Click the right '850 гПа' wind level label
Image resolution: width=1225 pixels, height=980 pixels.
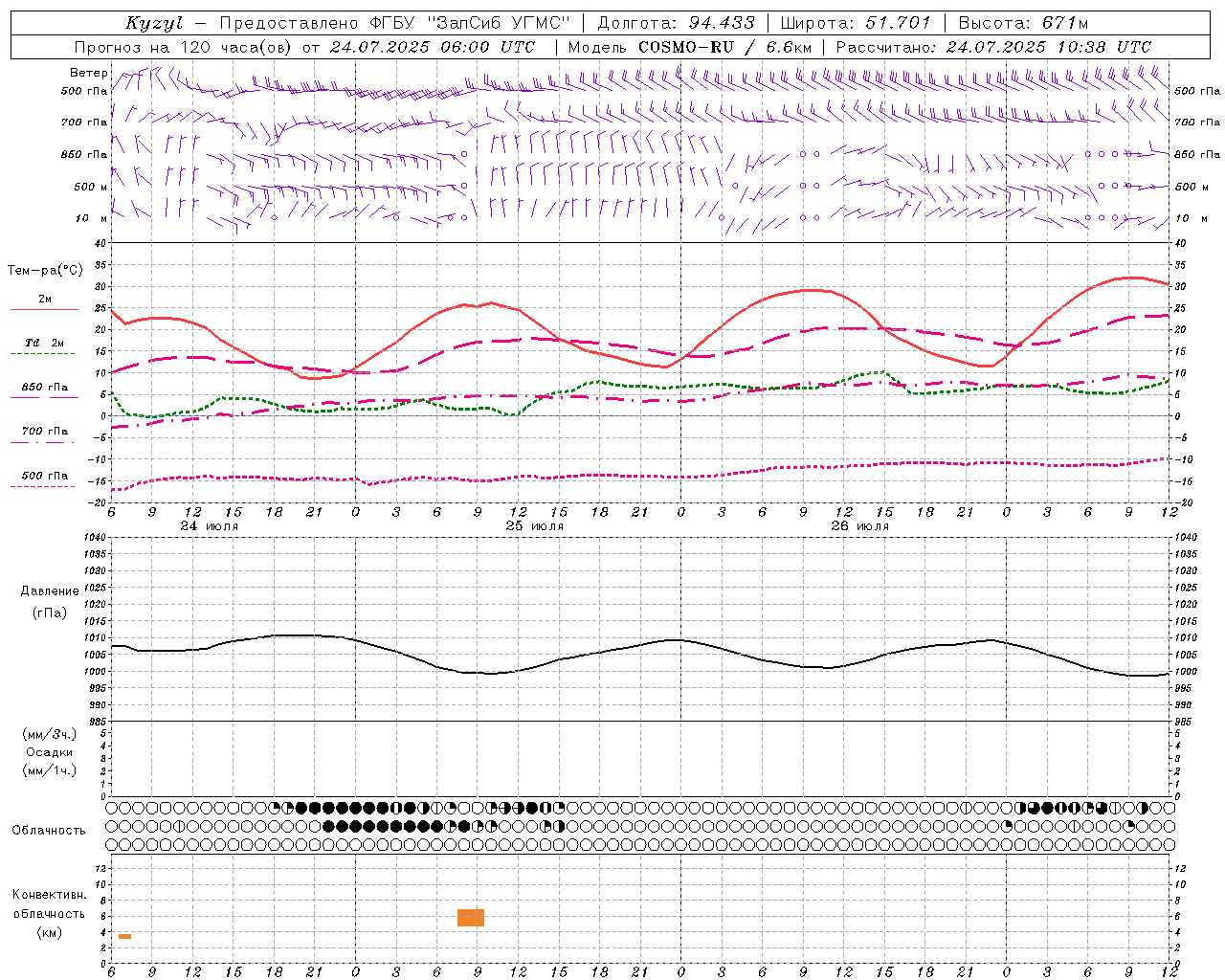pyautogui.click(x=1197, y=154)
